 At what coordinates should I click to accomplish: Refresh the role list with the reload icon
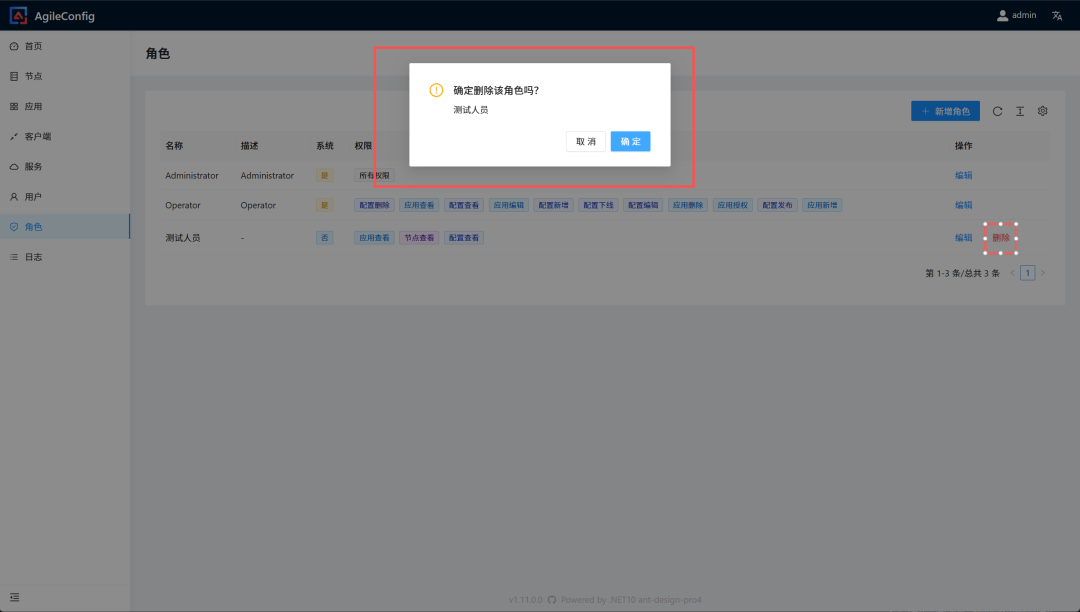(x=997, y=111)
